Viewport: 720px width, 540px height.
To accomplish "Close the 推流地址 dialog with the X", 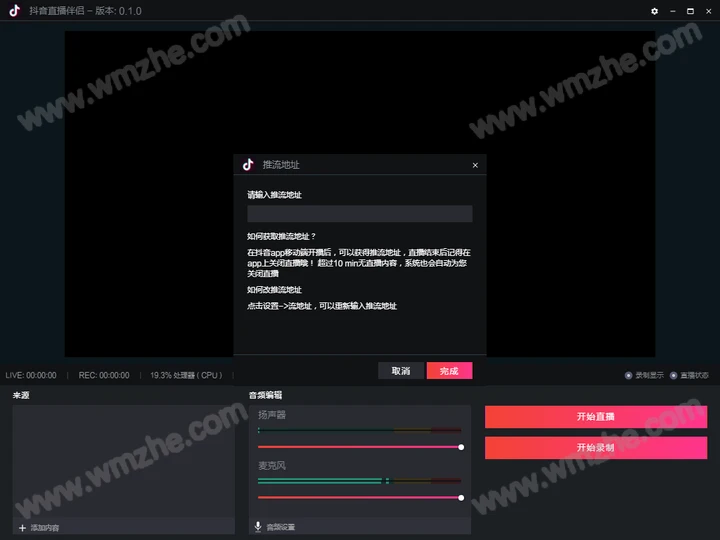I will [x=475, y=165].
